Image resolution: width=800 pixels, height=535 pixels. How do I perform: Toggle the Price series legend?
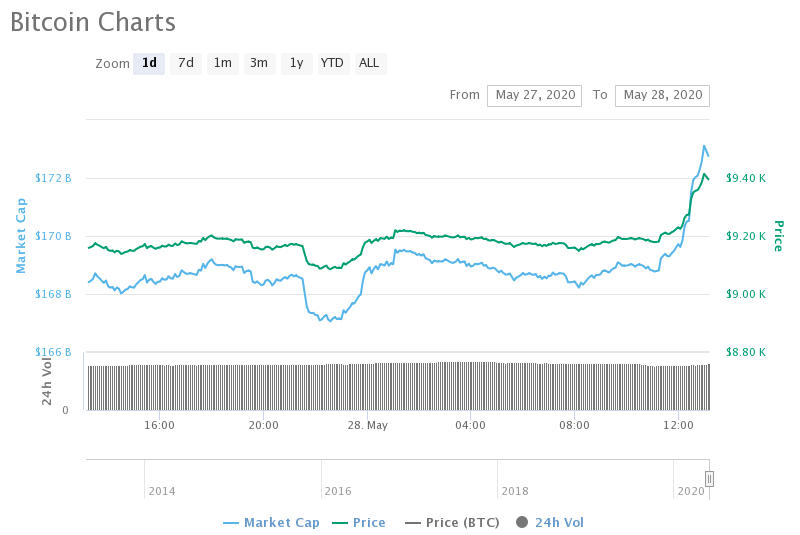[359, 523]
